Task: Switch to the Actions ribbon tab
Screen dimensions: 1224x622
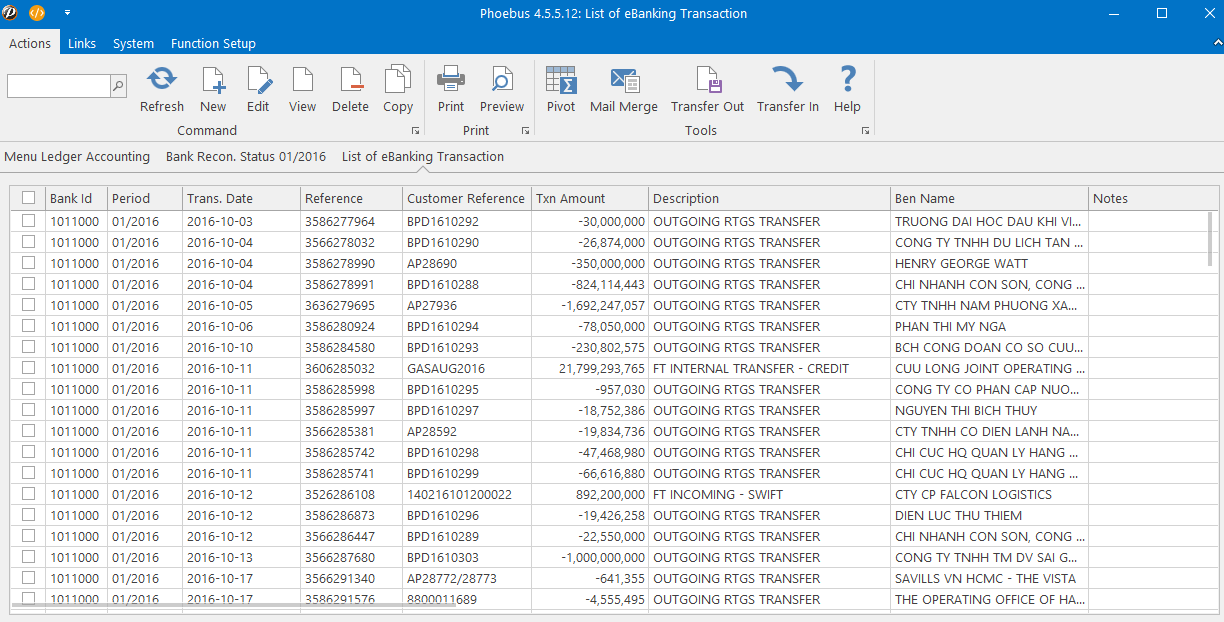Action: 30,43
